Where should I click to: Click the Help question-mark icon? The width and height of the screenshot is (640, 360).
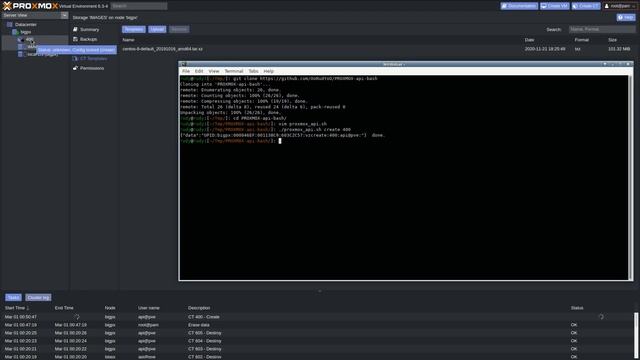620,18
